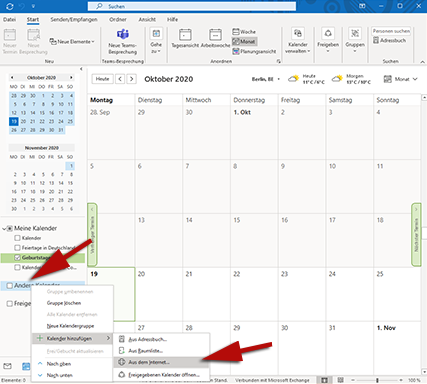Select the Woche view
The height and width of the screenshot is (384, 427).
[244, 32]
